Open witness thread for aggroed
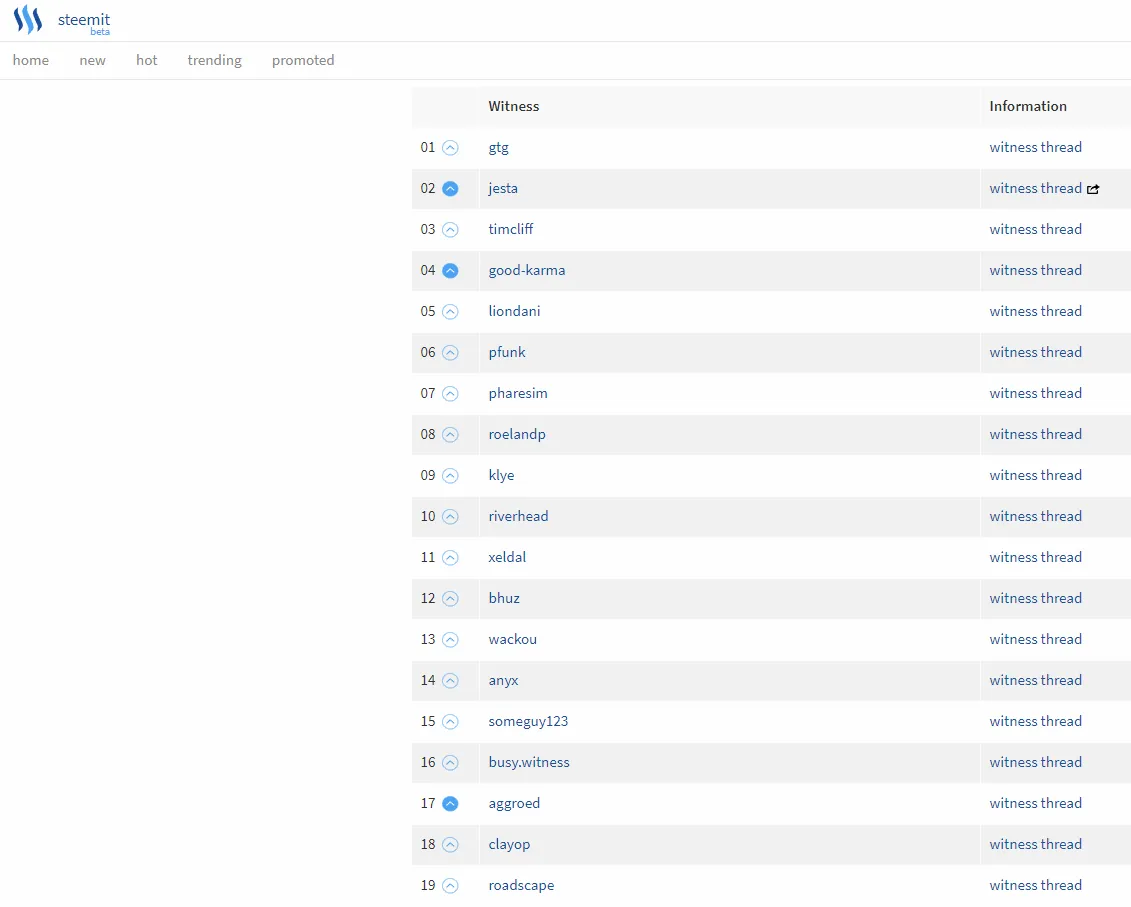The image size is (1131, 907). pos(1035,803)
